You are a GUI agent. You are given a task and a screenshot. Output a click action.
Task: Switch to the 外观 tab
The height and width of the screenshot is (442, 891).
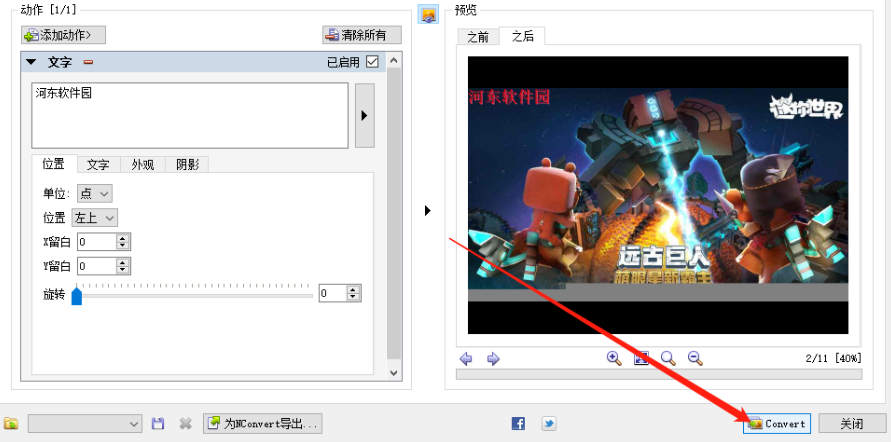143,165
